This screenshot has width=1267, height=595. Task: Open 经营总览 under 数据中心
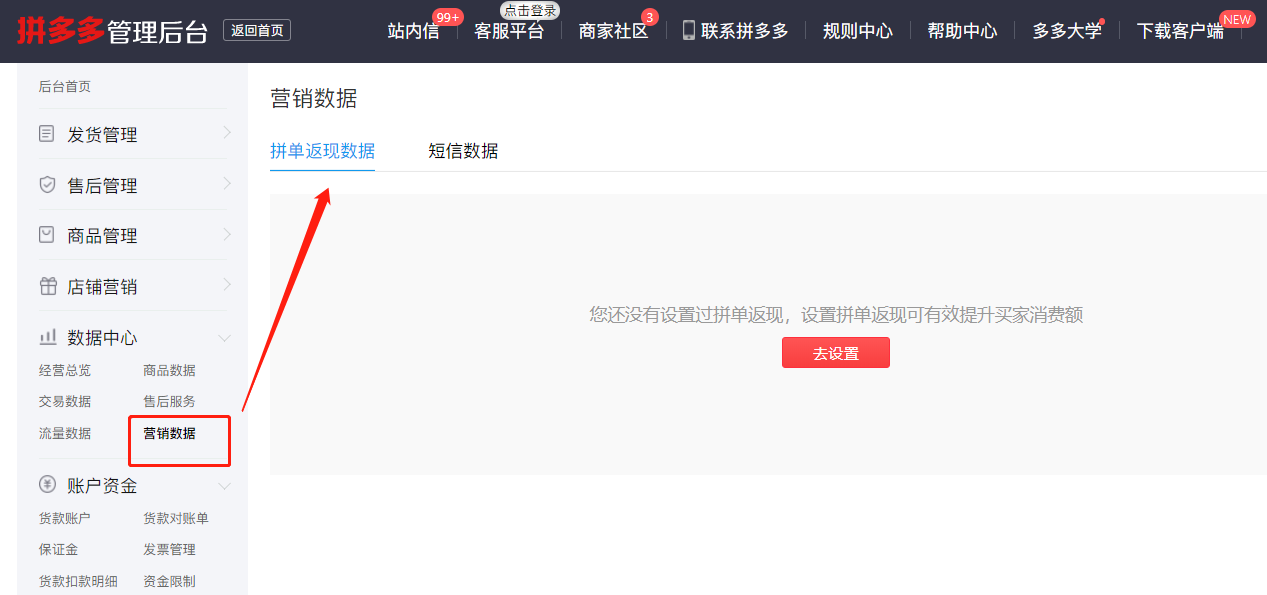(65, 370)
